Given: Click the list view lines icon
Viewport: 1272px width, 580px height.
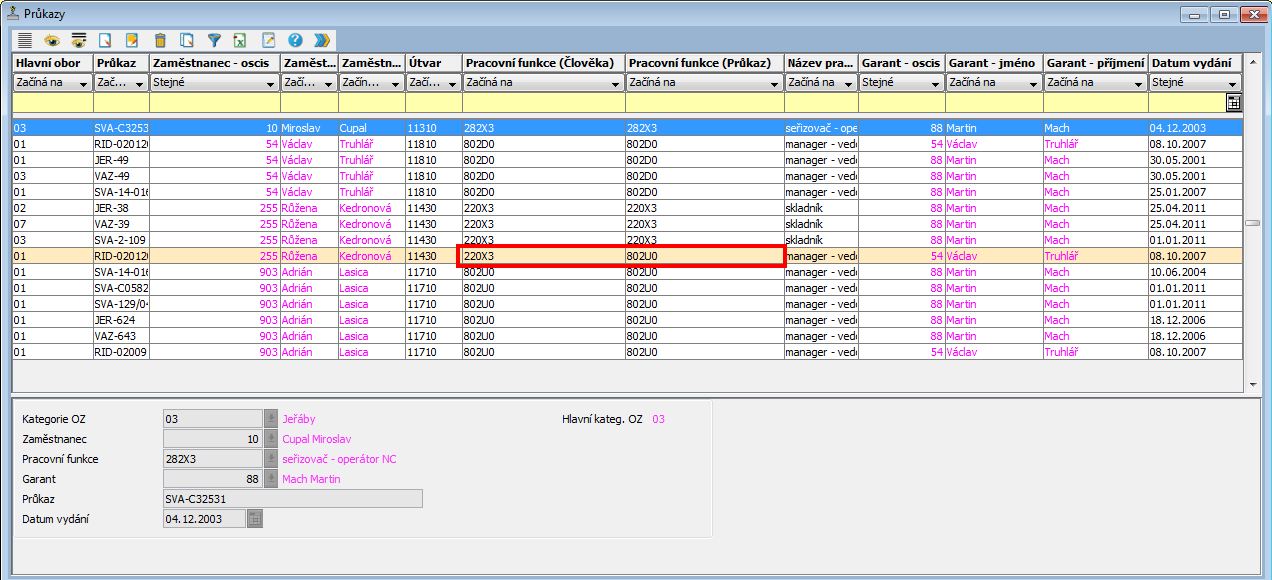Looking at the screenshot, I should (25, 40).
